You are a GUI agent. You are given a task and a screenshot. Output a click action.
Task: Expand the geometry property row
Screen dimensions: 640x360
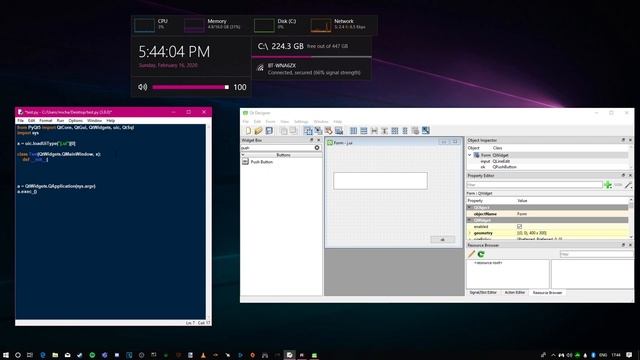[x=470, y=233]
